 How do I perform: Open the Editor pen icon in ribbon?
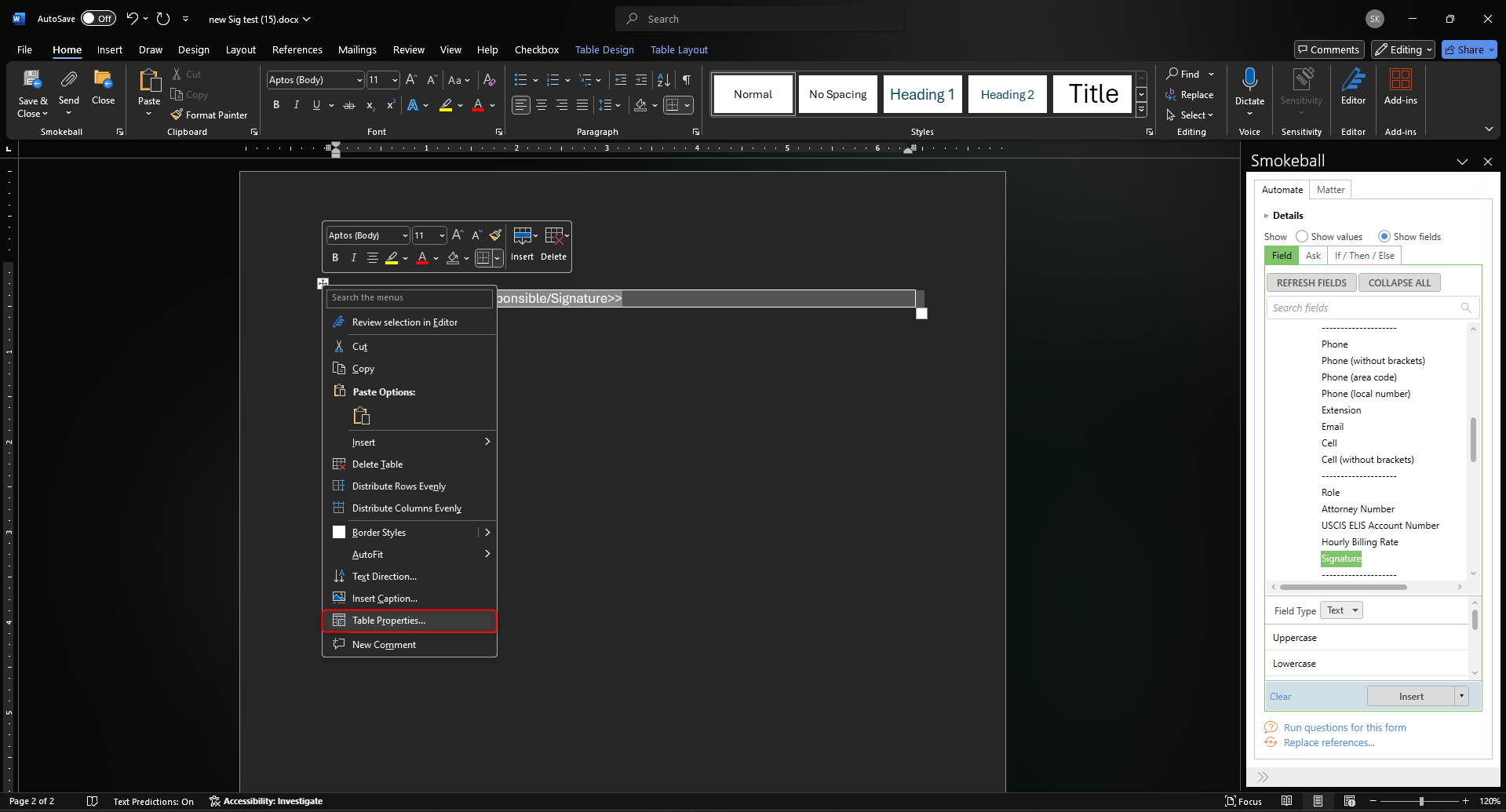point(1353,79)
